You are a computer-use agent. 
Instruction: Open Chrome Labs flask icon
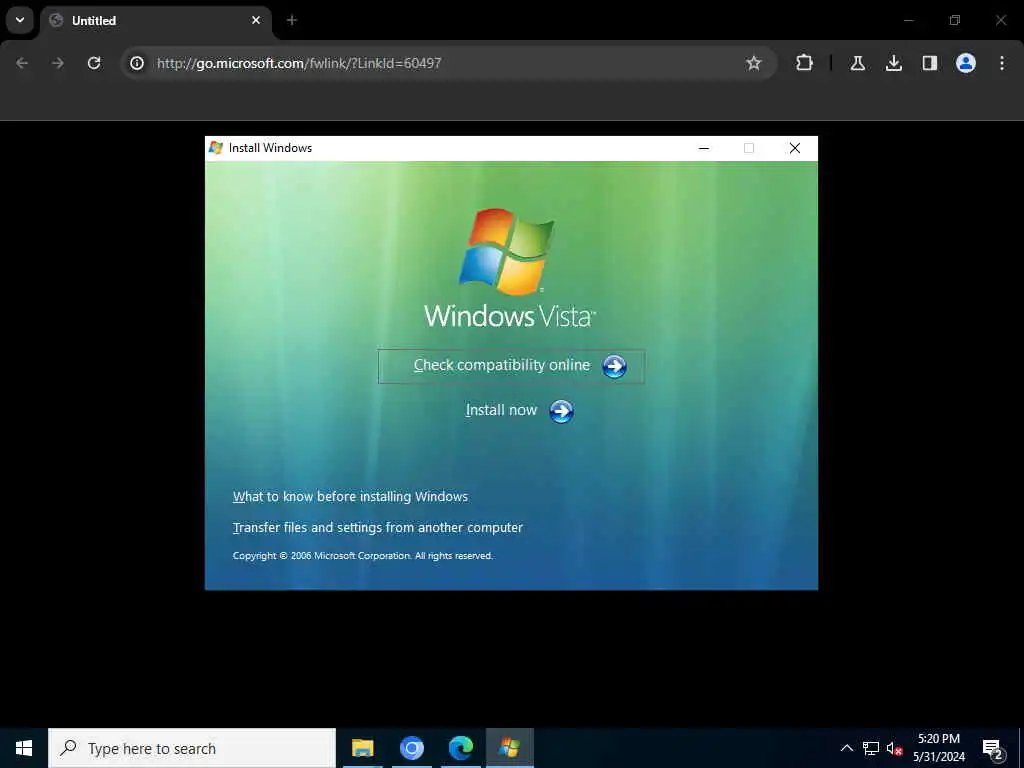(x=858, y=63)
